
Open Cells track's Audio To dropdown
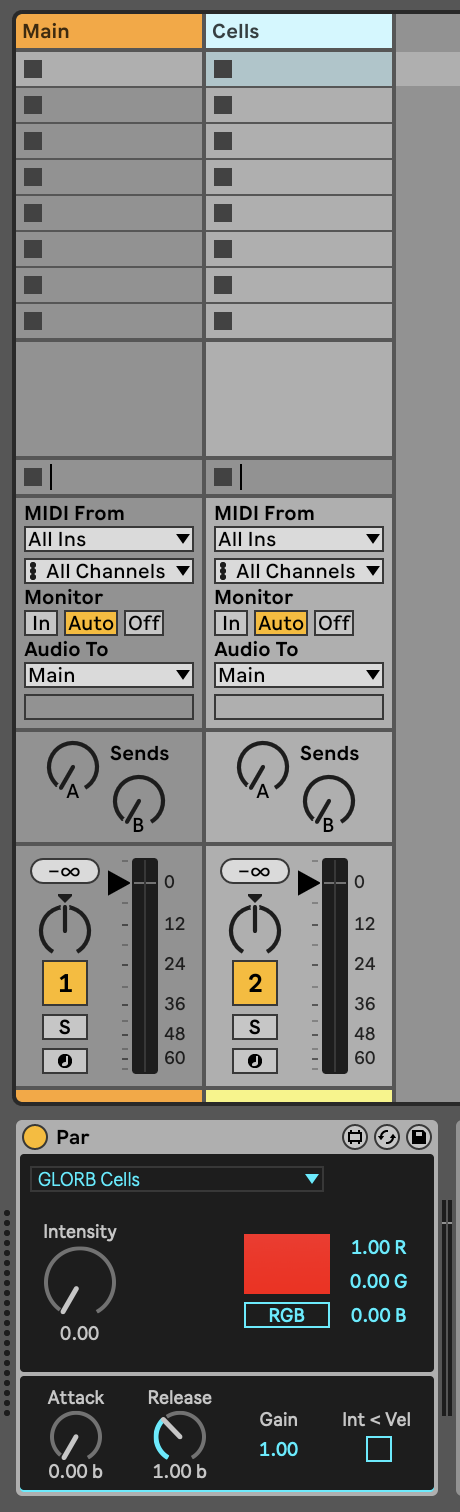click(x=299, y=675)
